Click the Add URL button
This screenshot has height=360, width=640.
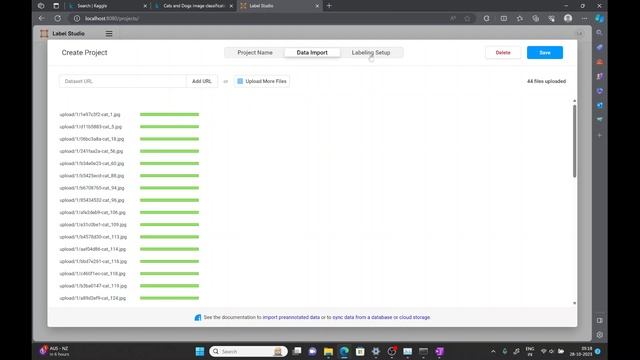pyautogui.click(x=202, y=81)
